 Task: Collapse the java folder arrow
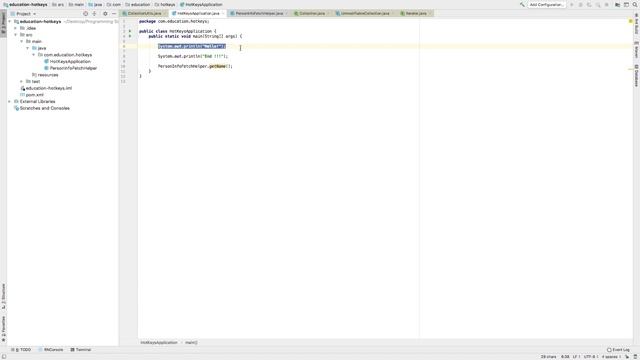[x=28, y=48]
